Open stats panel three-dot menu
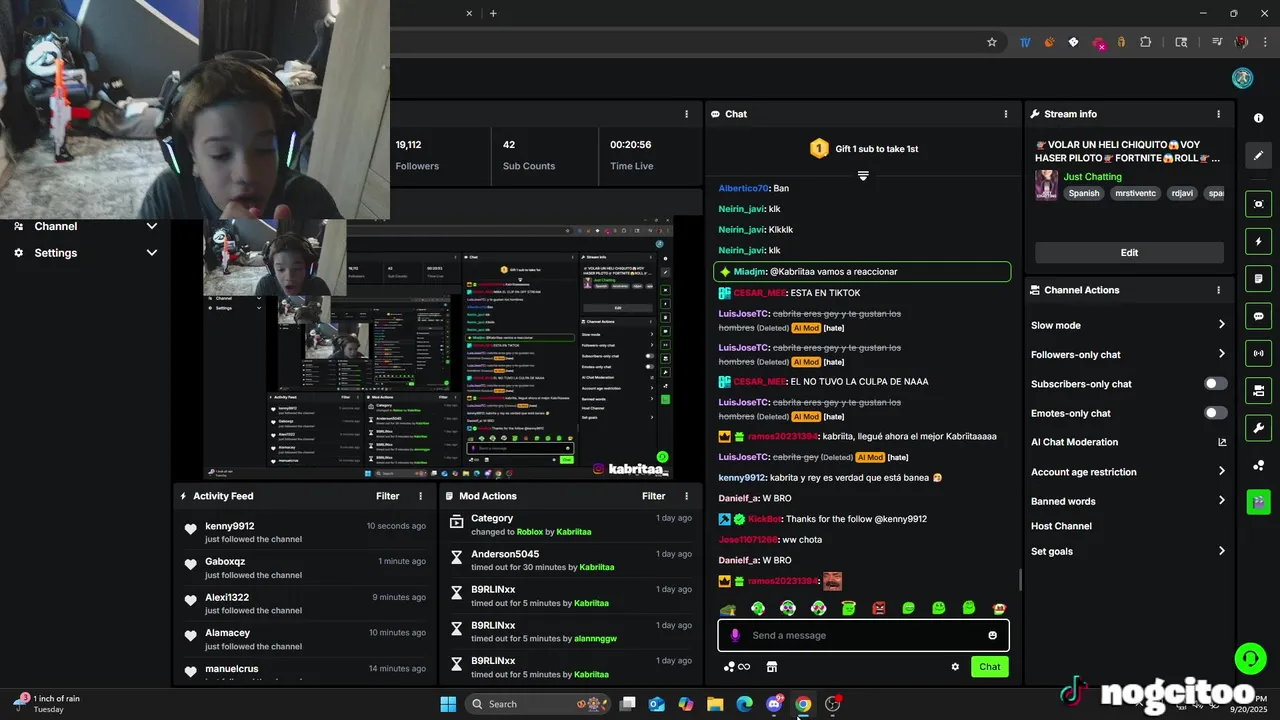1280x720 pixels. click(686, 114)
